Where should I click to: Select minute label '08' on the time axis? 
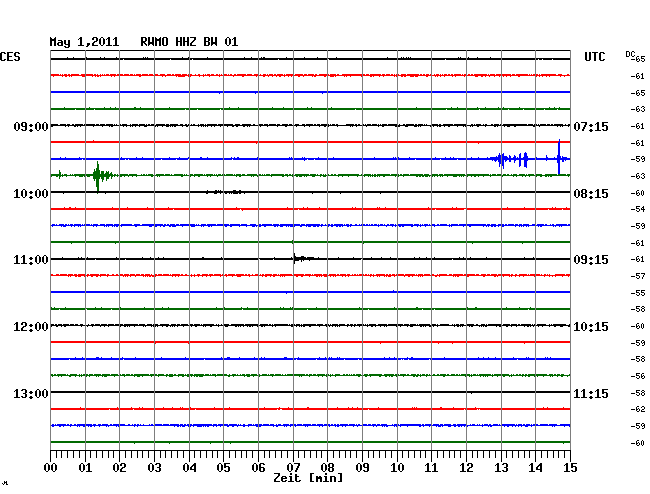click(x=327, y=467)
